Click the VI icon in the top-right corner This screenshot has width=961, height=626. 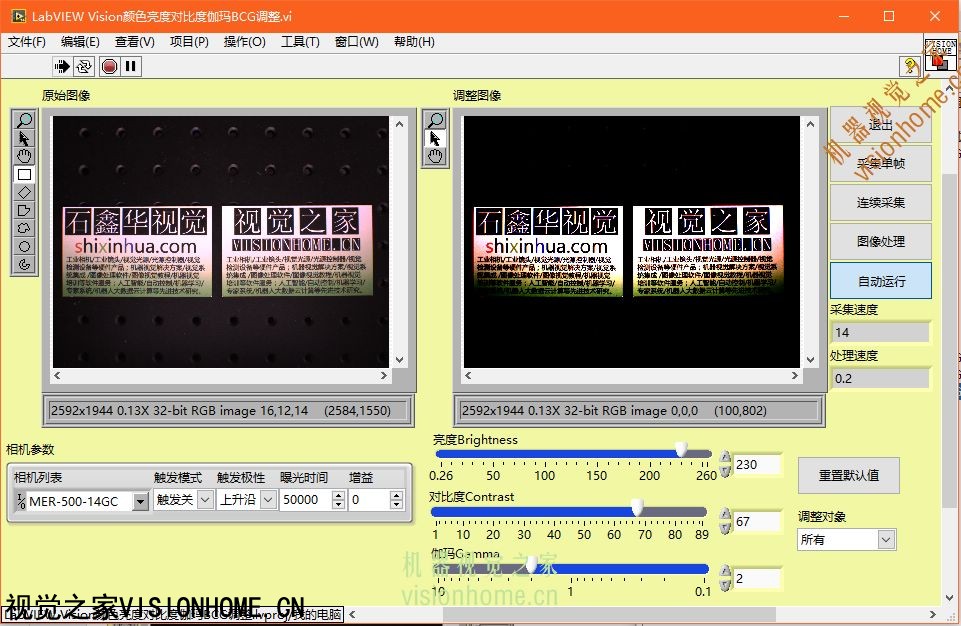[940, 54]
